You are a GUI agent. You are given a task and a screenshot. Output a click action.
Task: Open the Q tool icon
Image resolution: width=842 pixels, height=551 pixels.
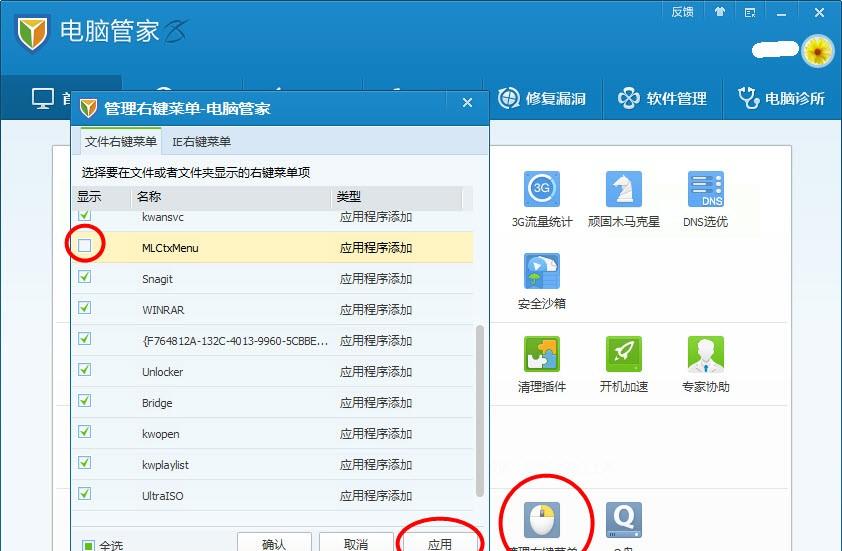point(623,520)
